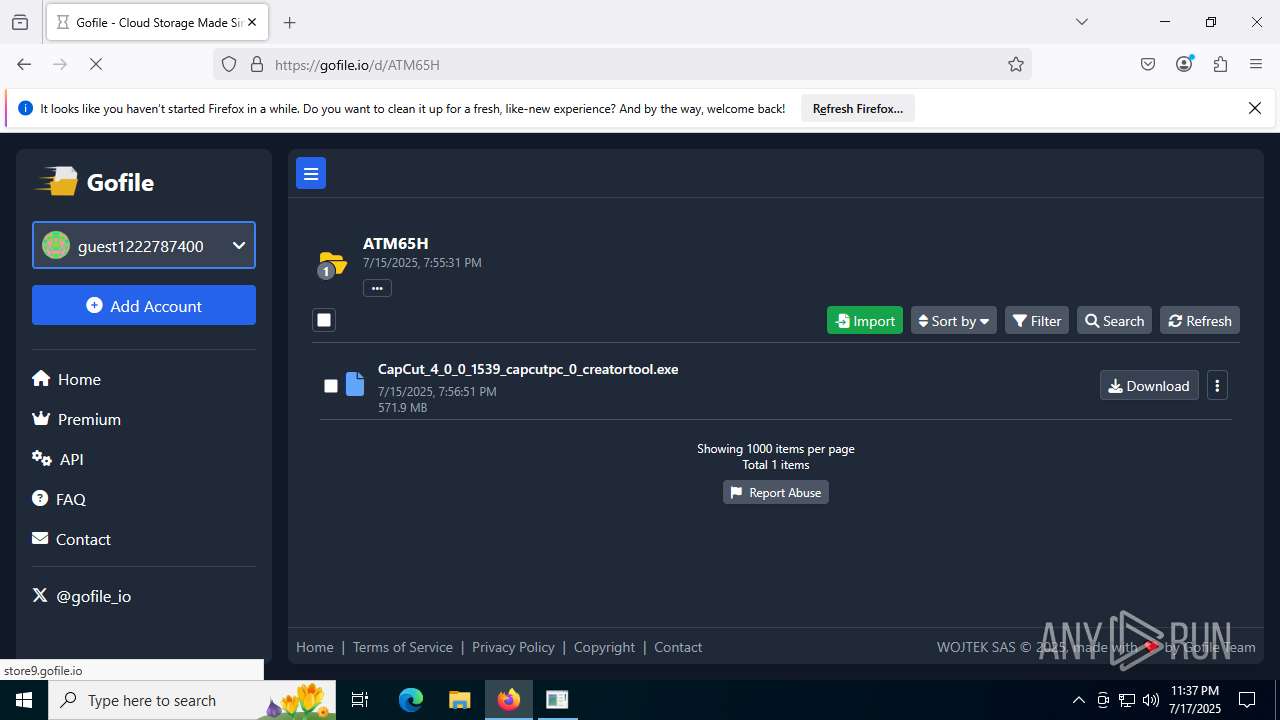This screenshot has height=720, width=1280.
Task: Open the @gofile_io X profile link
Action: 82,596
